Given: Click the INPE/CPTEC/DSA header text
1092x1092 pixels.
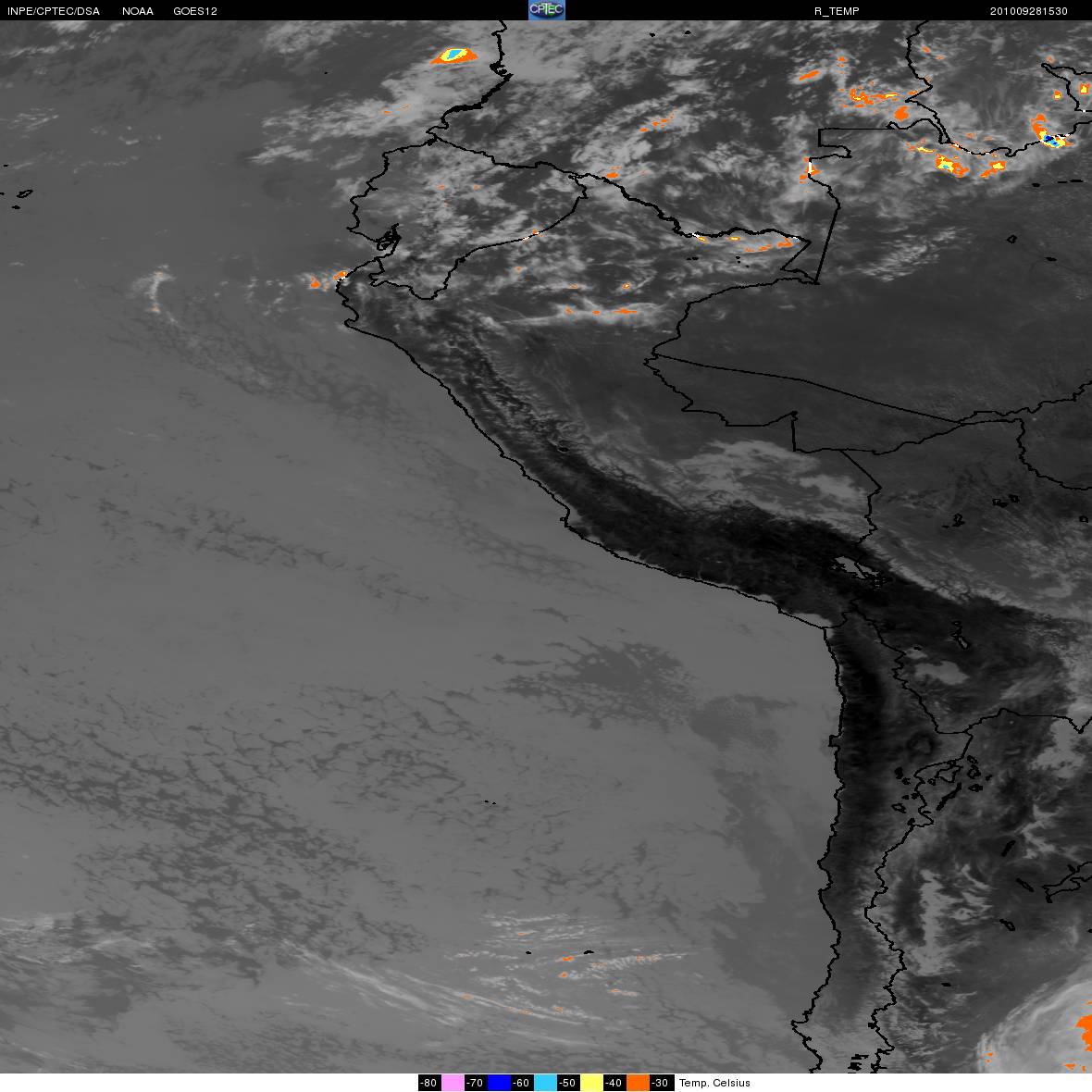Looking at the screenshot, I should (x=54, y=11).
